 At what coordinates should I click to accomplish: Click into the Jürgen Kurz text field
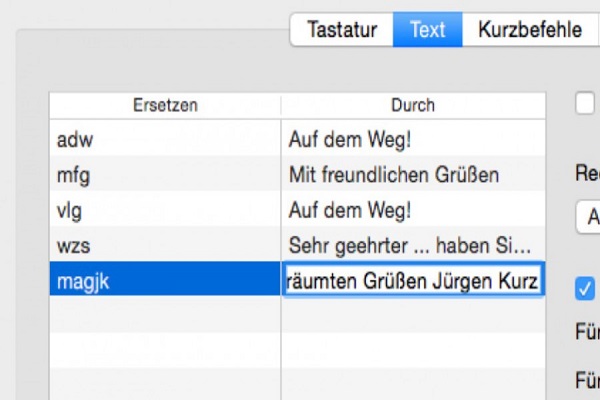[x=413, y=281]
